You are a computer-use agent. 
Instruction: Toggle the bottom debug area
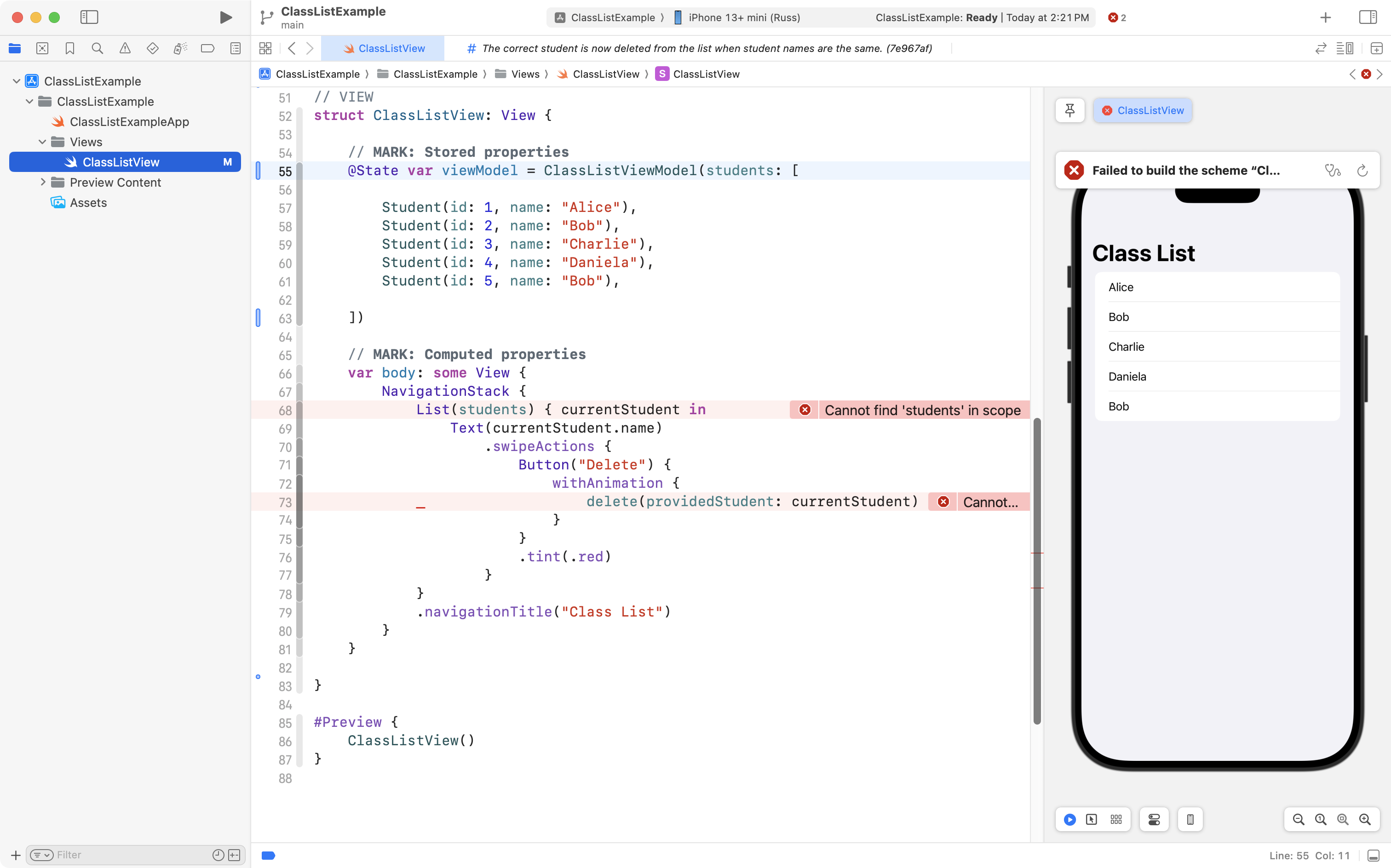point(1373,856)
